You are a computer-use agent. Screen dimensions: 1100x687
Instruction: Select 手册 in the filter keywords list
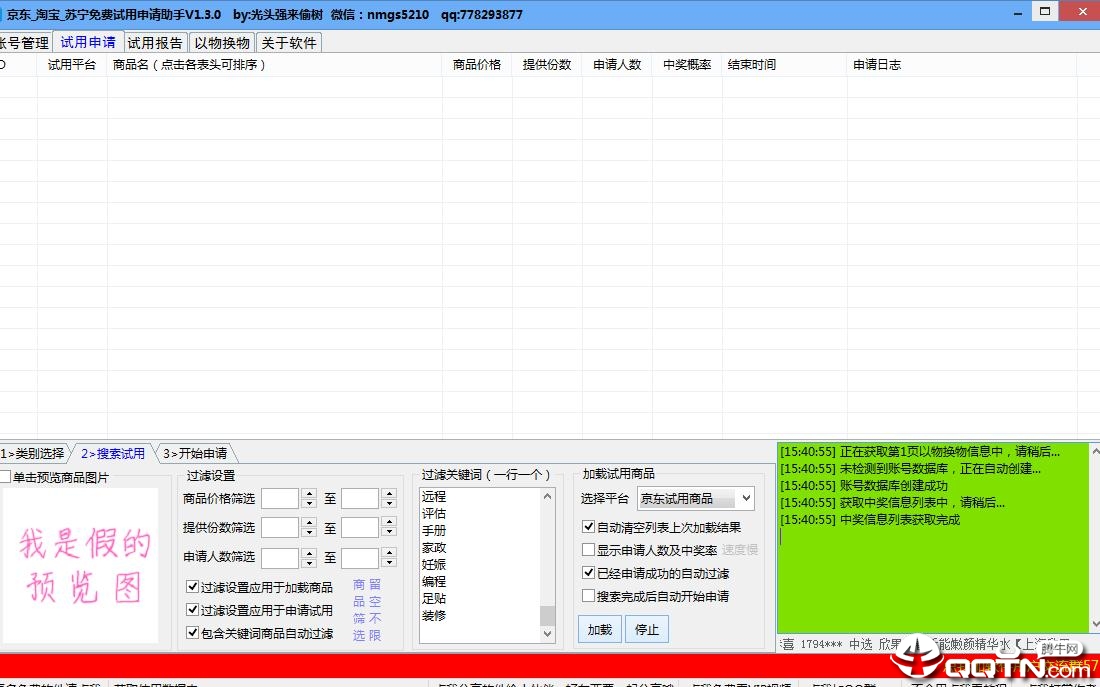pos(434,531)
